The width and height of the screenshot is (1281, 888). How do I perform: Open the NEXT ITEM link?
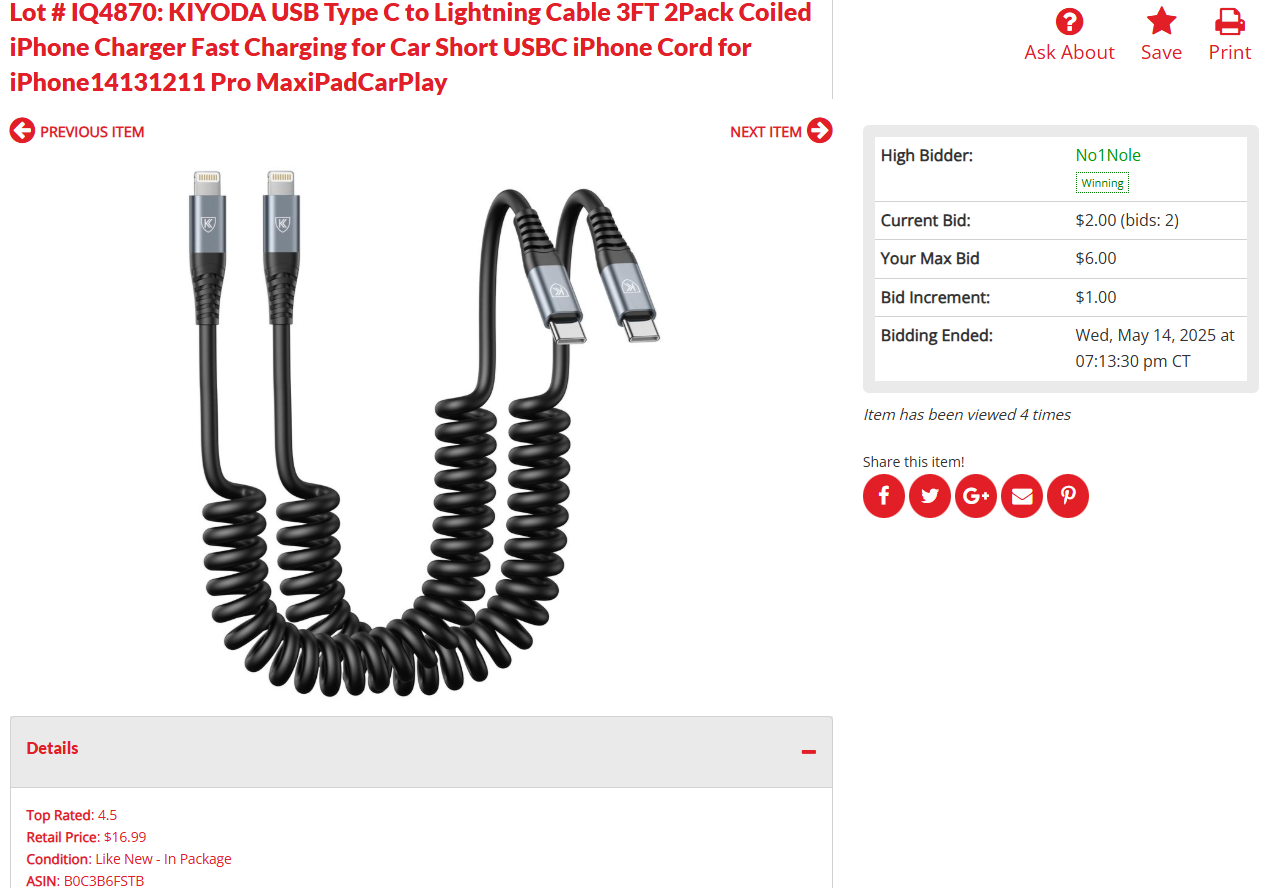[x=766, y=132]
